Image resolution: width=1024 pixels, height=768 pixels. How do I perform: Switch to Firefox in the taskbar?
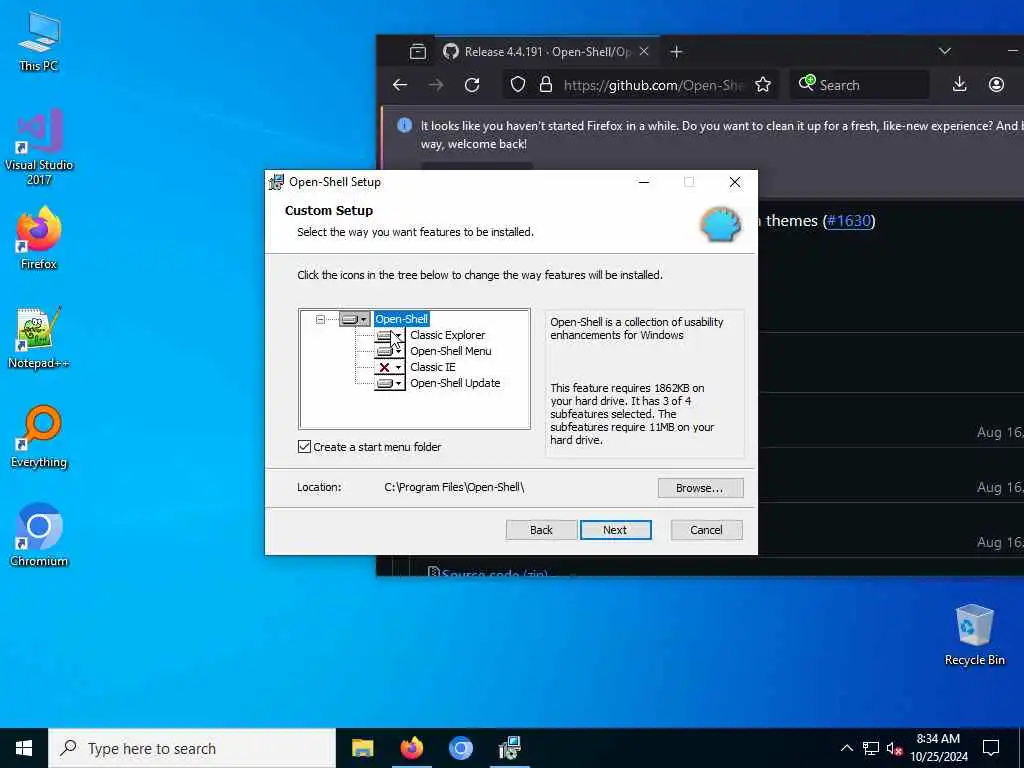tap(411, 748)
